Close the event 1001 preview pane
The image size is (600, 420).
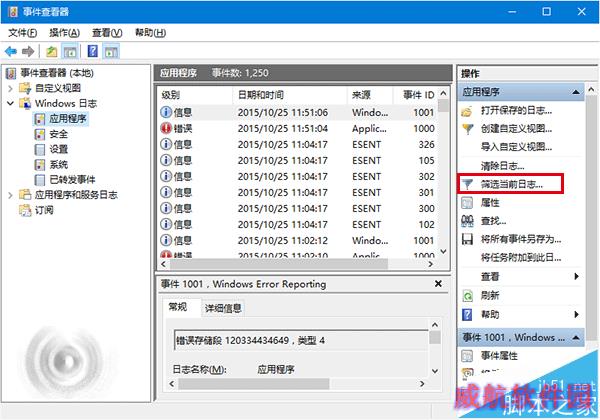(438, 284)
